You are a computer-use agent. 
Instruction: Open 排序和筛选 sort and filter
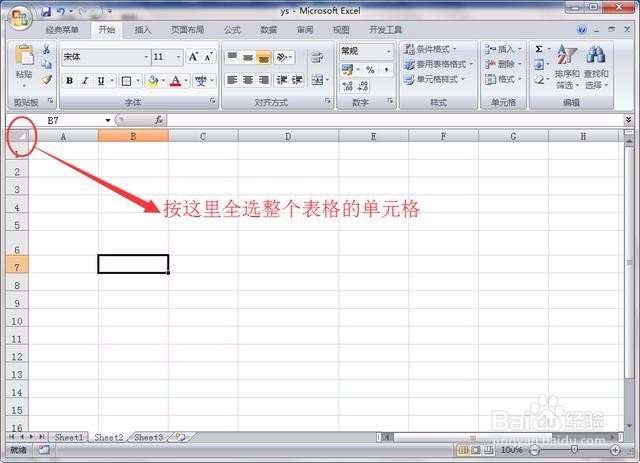(567, 67)
